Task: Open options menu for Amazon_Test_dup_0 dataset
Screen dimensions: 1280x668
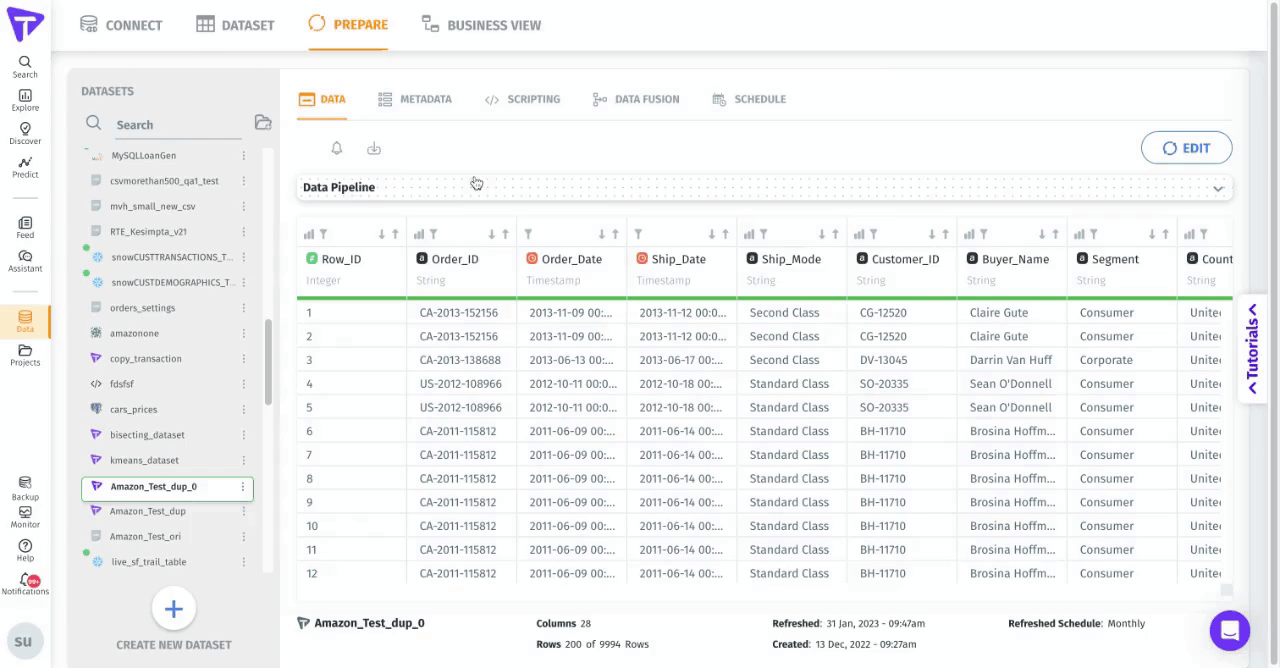Action: (242, 487)
